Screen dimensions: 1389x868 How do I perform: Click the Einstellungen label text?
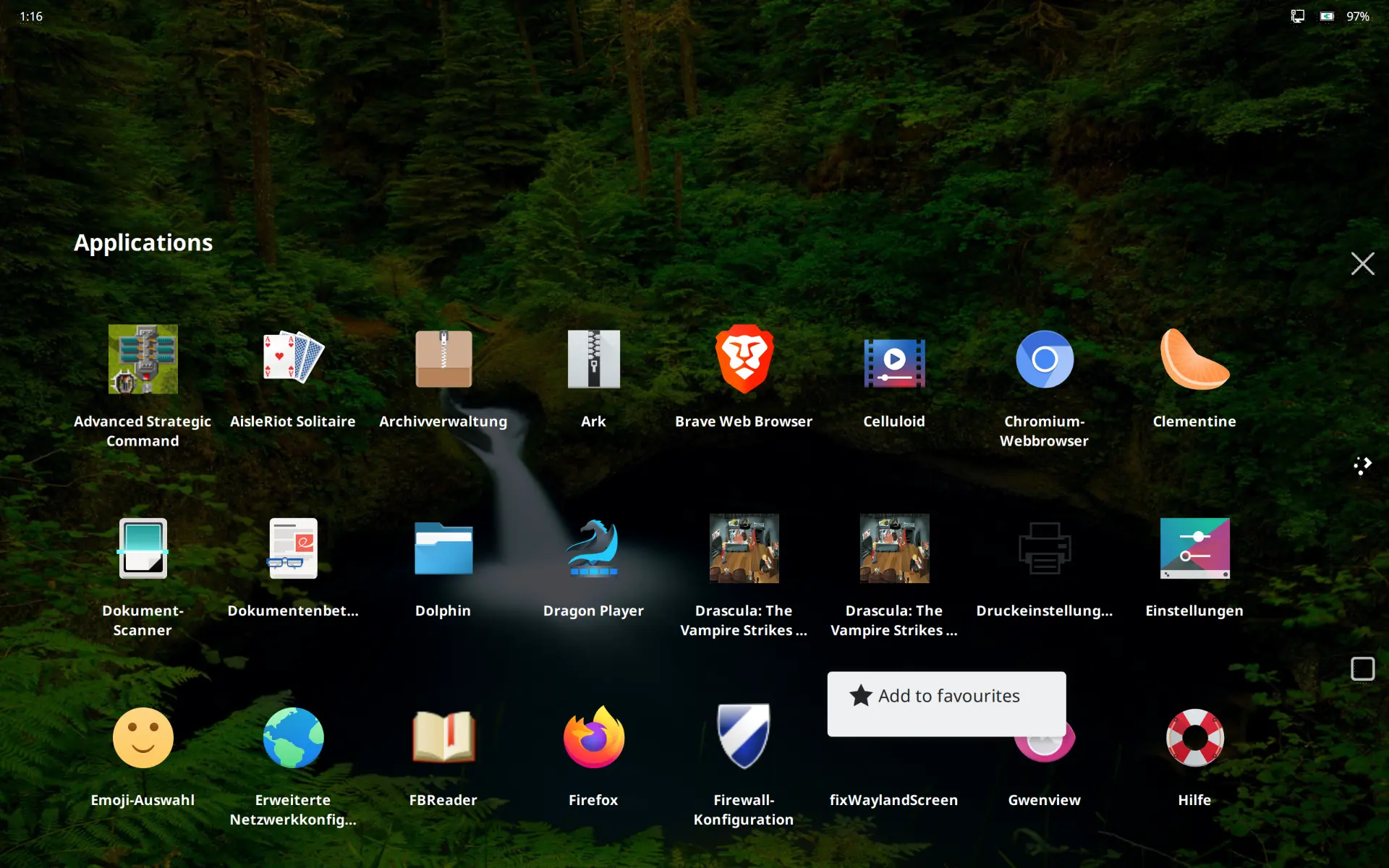1194,610
